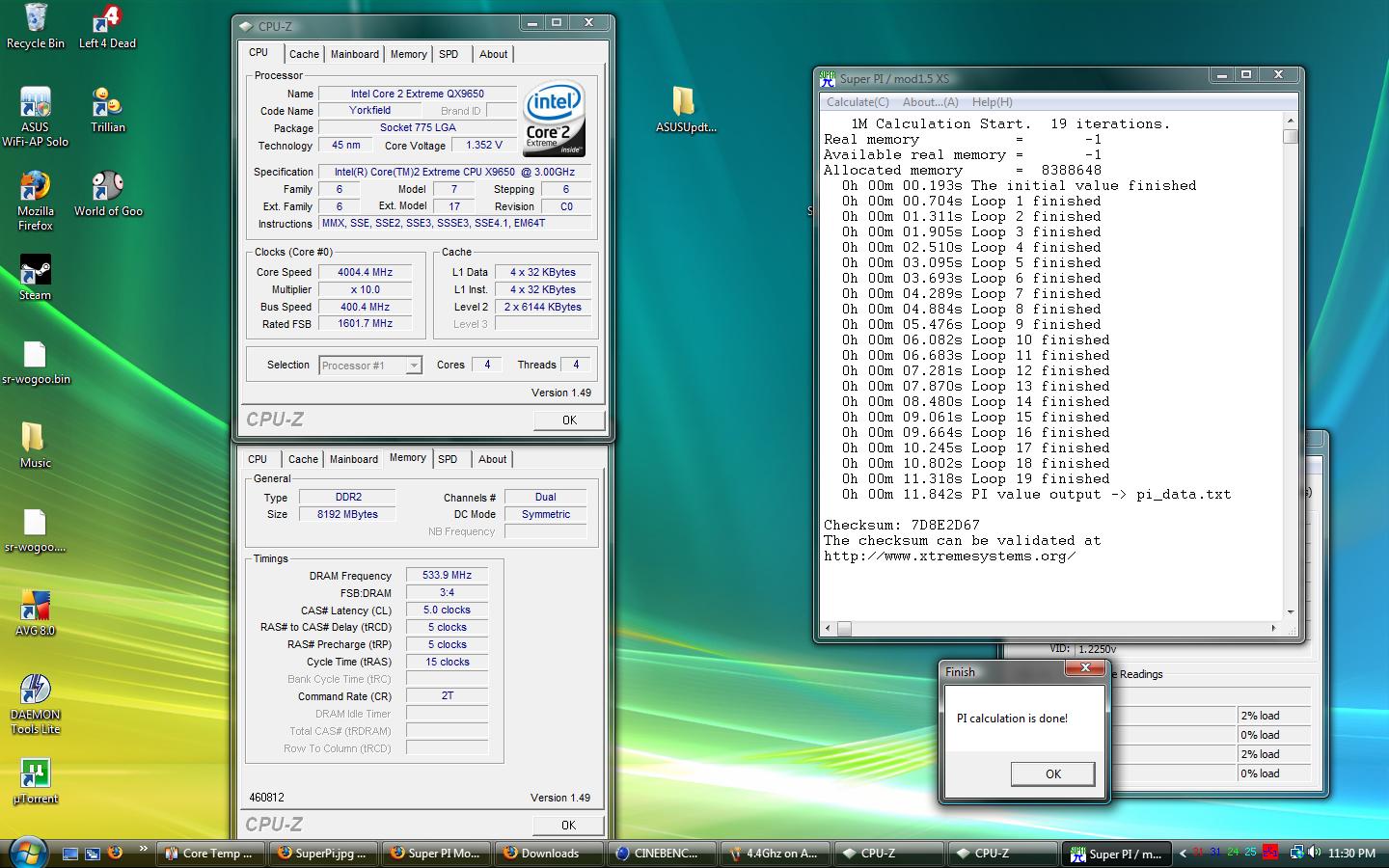
Task: Open the Windows Start orb
Action: tap(28, 852)
